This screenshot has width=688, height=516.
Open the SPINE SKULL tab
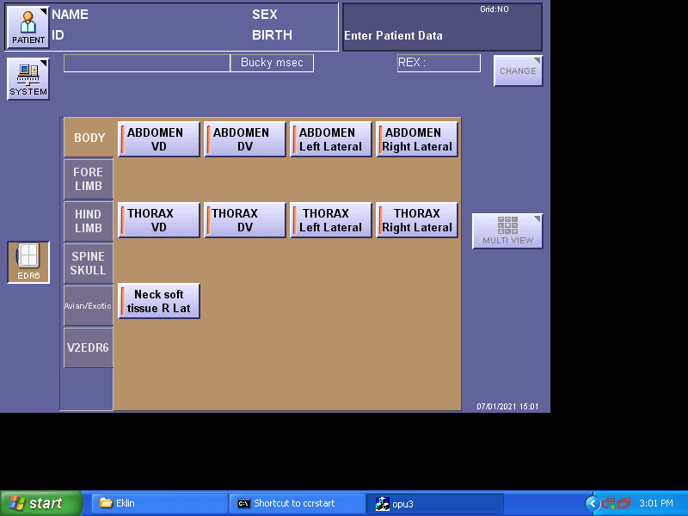88,263
